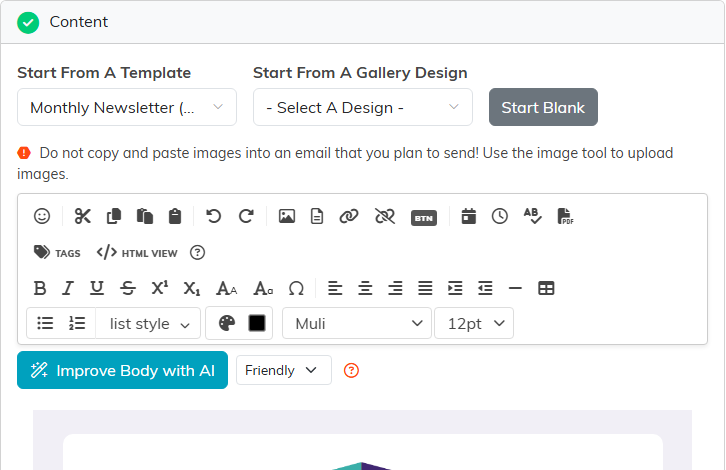Create a bulleted list
The width and height of the screenshot is (726, 470).
[x=45, y=323]
